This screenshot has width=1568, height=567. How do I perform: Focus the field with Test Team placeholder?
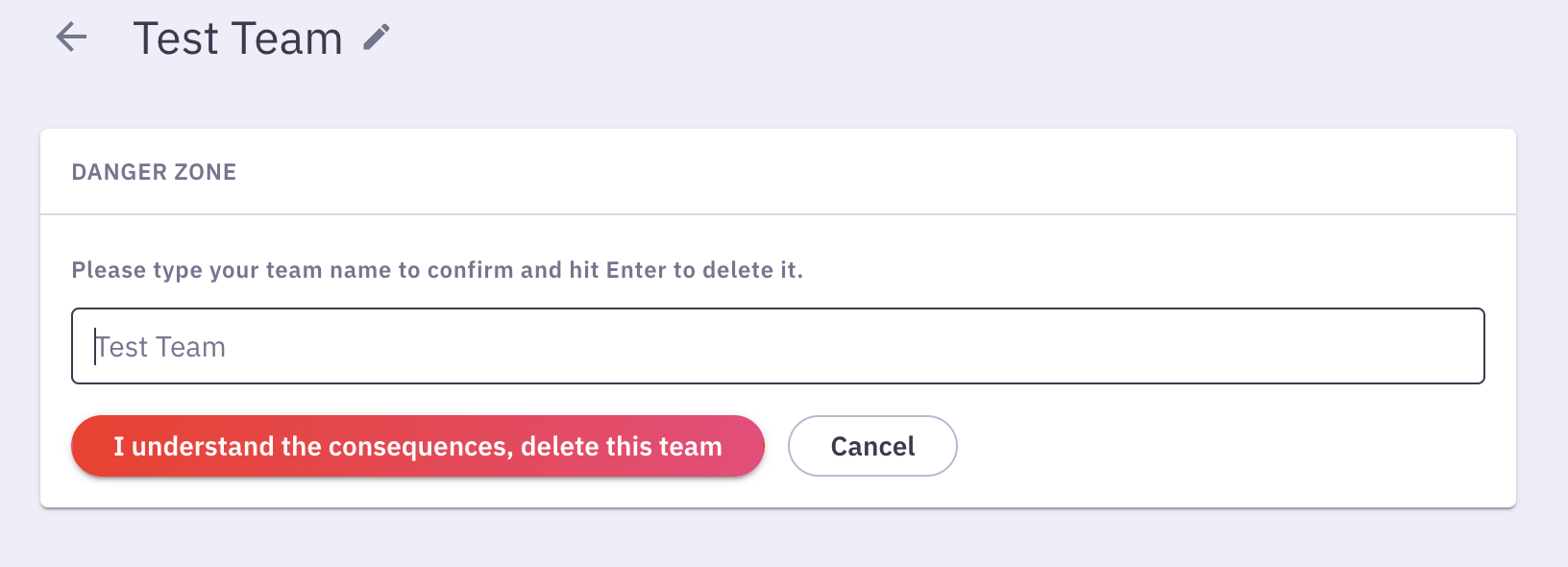[x=777, y=346]
